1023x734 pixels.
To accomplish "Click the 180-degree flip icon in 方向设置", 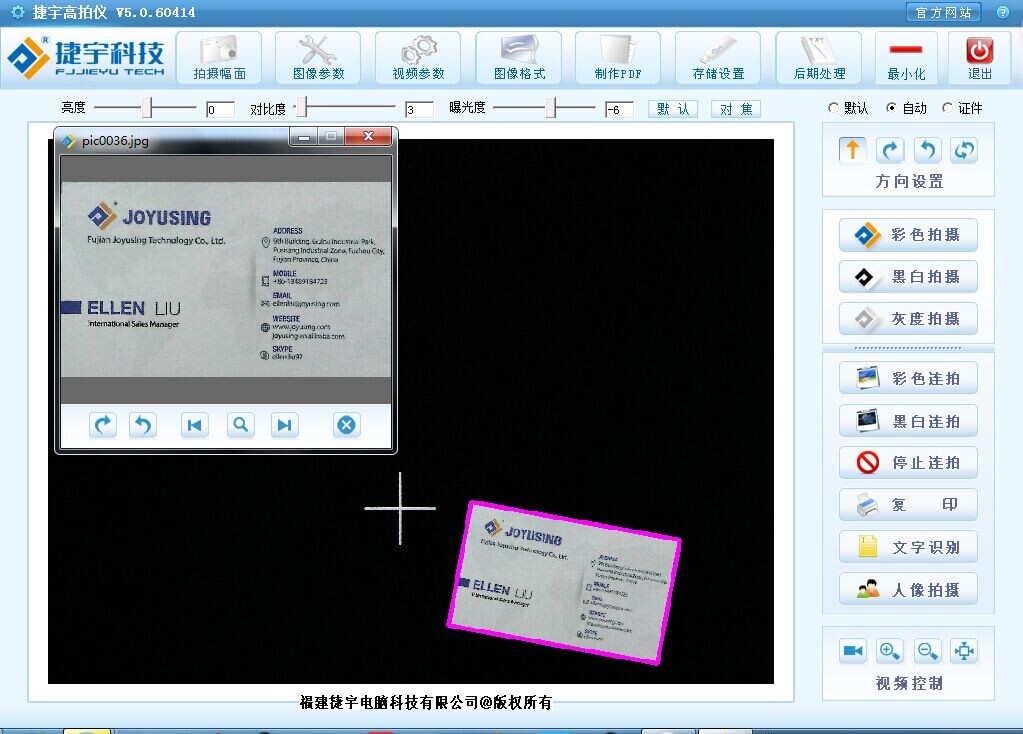I will coord(964,150).
